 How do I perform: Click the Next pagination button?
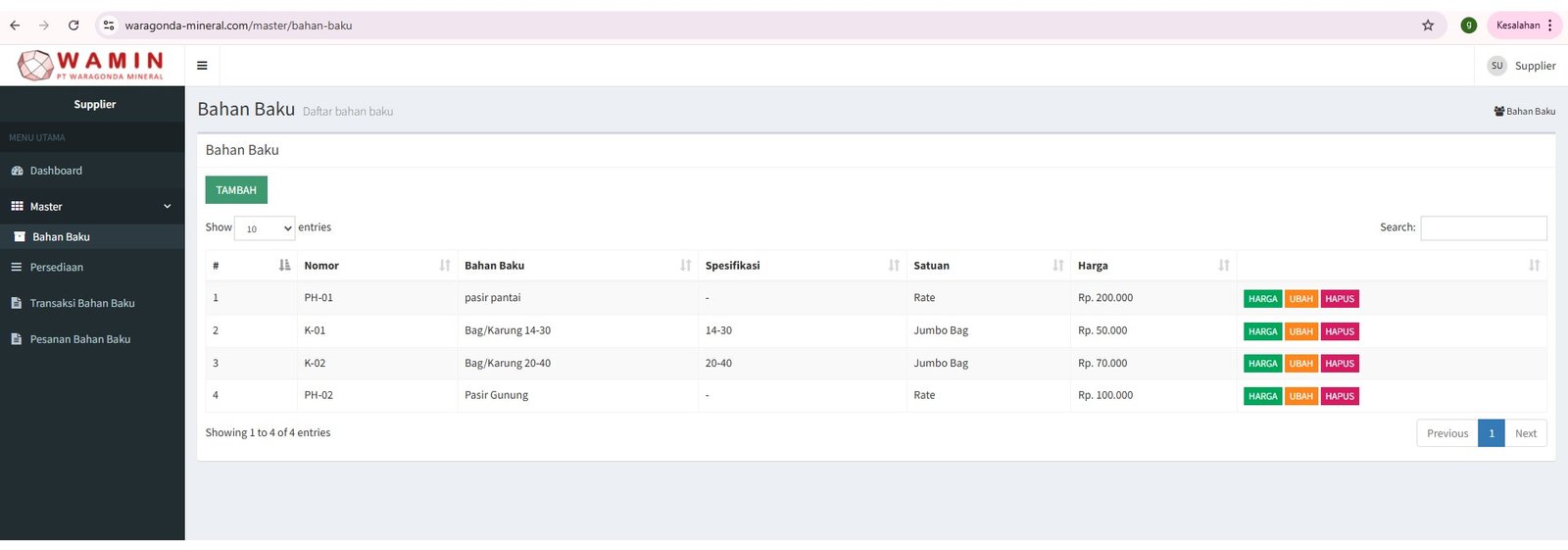pyautogui.click(x=1526, y=433)
